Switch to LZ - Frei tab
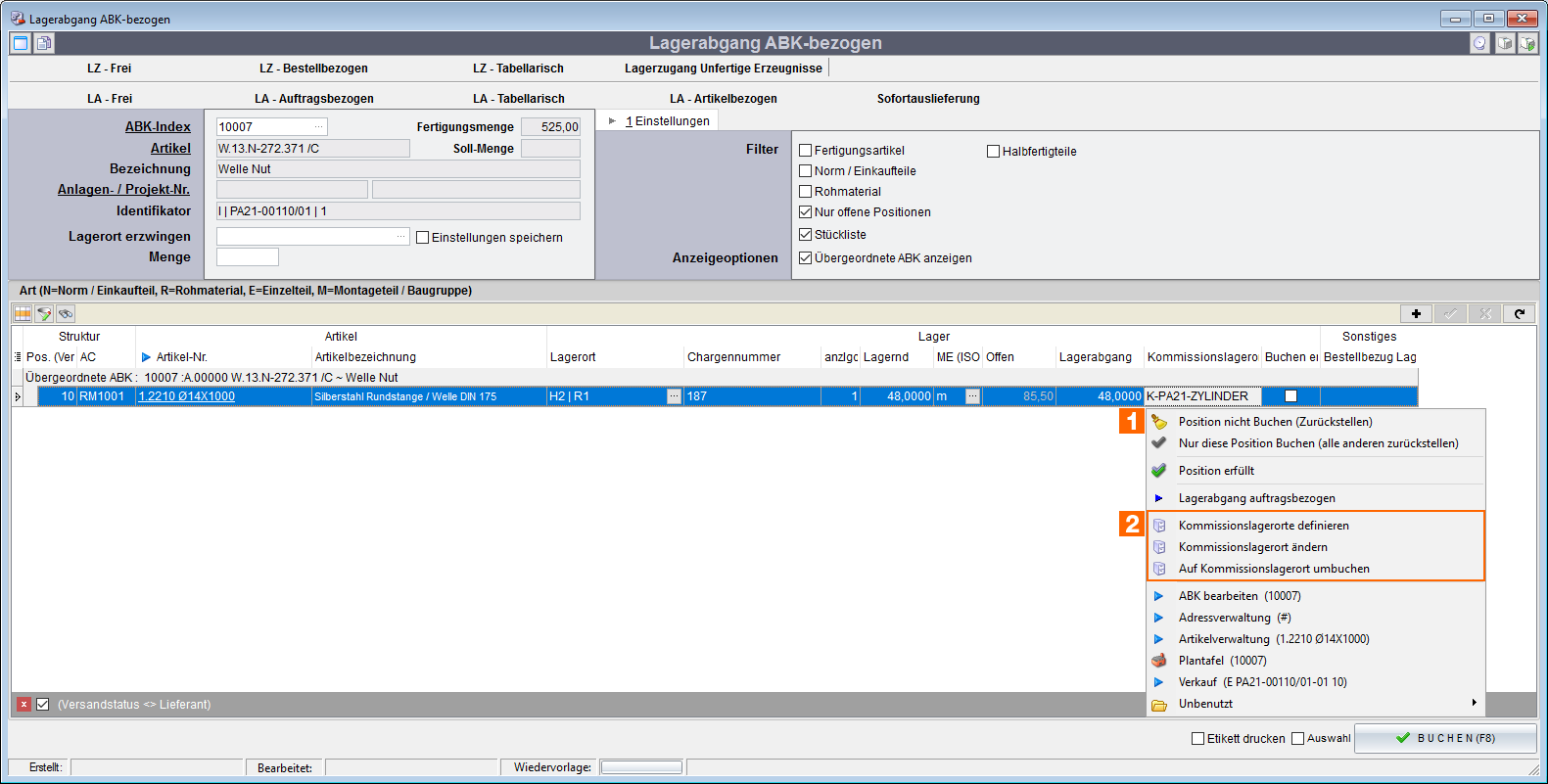Viewport: 1548px width, 784px height. (x=109, y=69)
